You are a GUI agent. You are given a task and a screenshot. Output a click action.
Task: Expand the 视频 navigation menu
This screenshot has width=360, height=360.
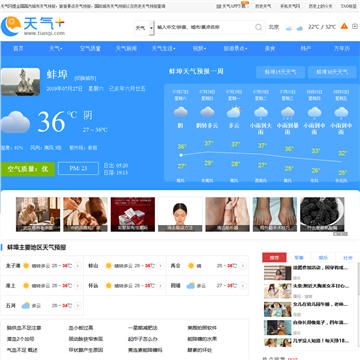pyautogui.click(x=199, y=49)
